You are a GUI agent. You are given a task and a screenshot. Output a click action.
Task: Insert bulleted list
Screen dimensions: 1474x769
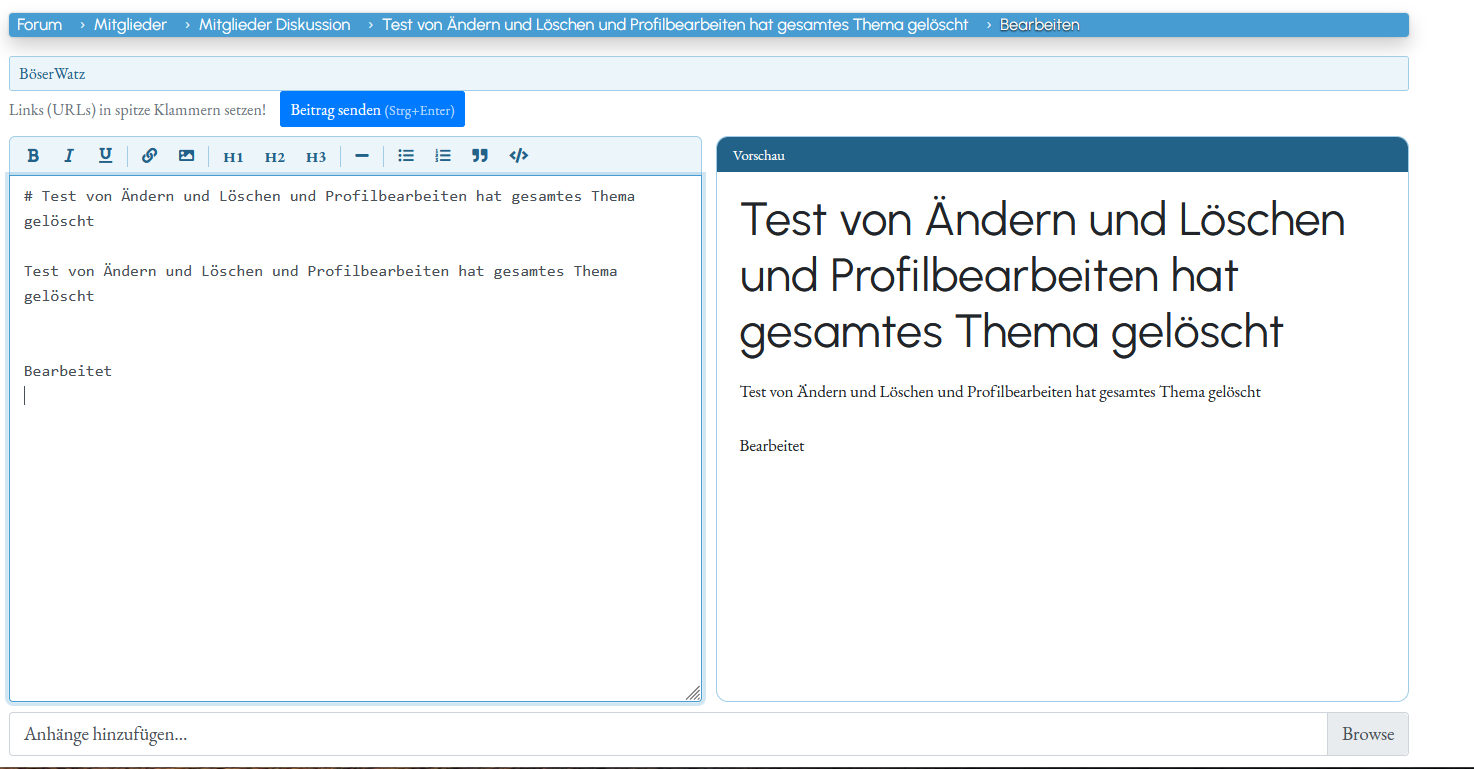(406, 156)
